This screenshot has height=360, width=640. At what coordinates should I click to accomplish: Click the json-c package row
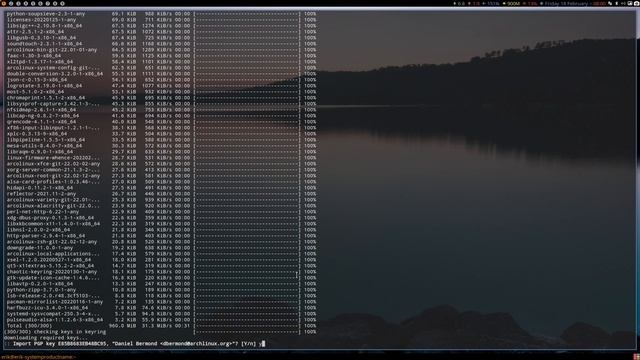click(x=161, y=80)
